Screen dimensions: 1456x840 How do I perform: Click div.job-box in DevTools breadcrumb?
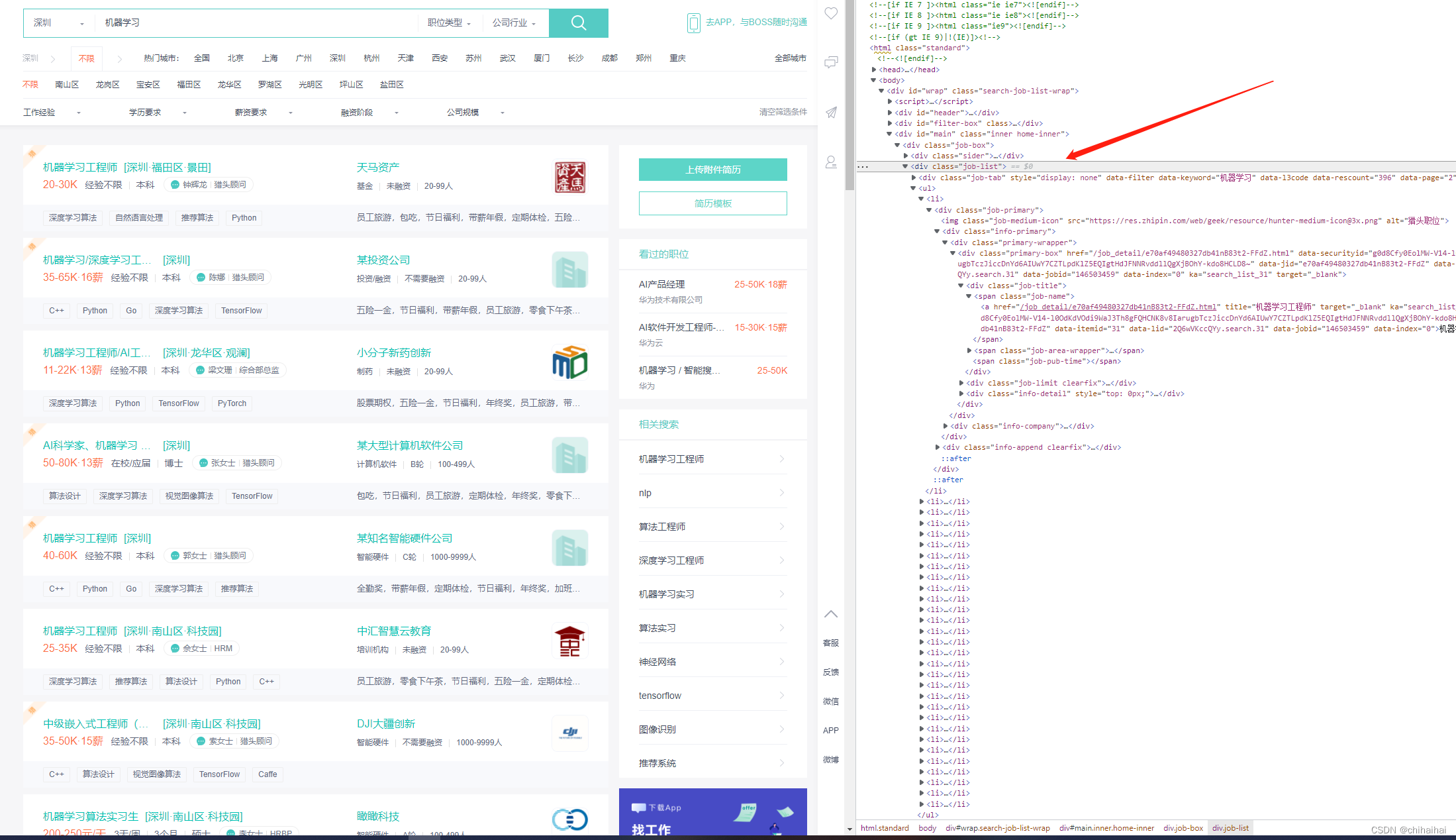point(1183,828)
